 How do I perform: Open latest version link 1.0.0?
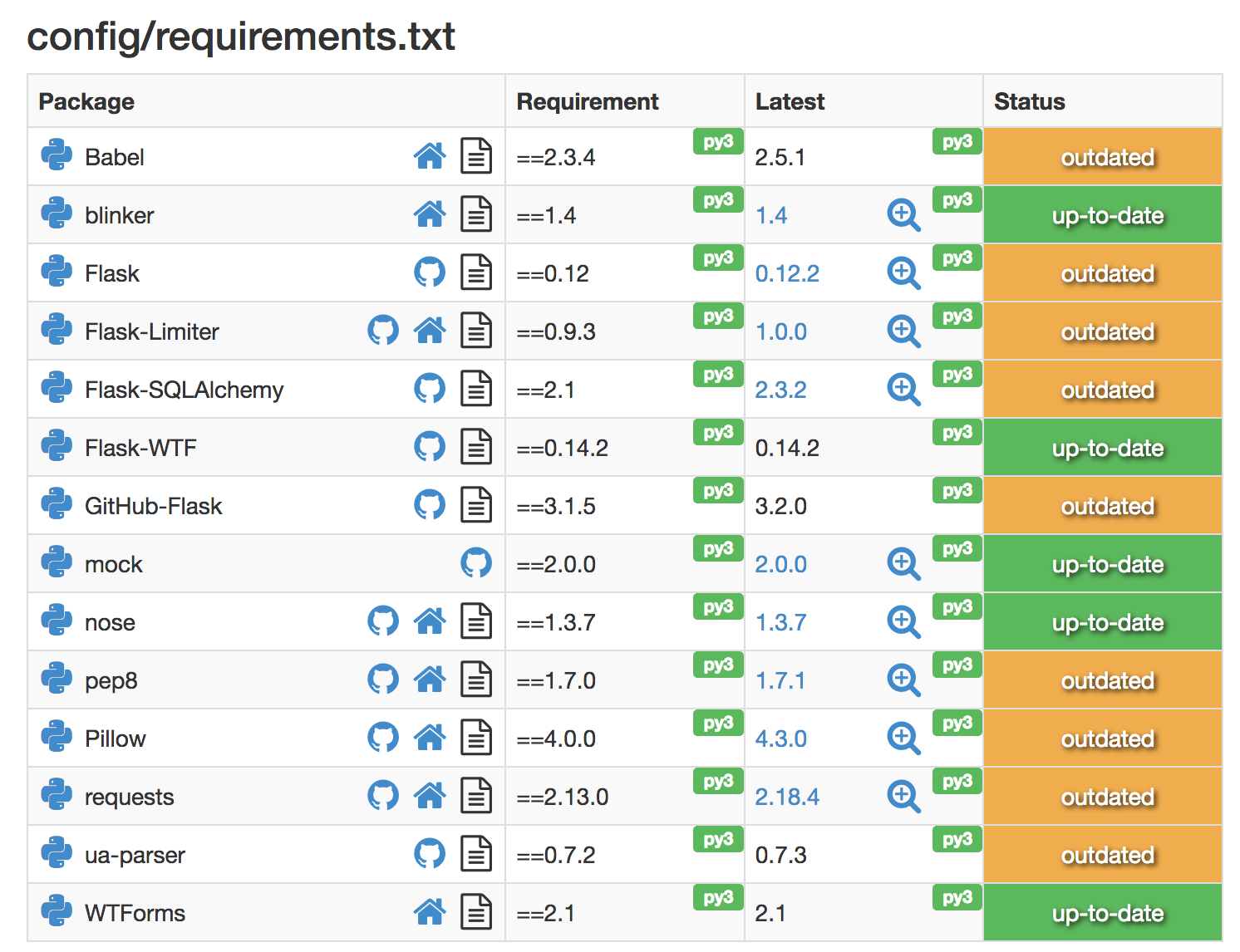click(x=781, y=331)
